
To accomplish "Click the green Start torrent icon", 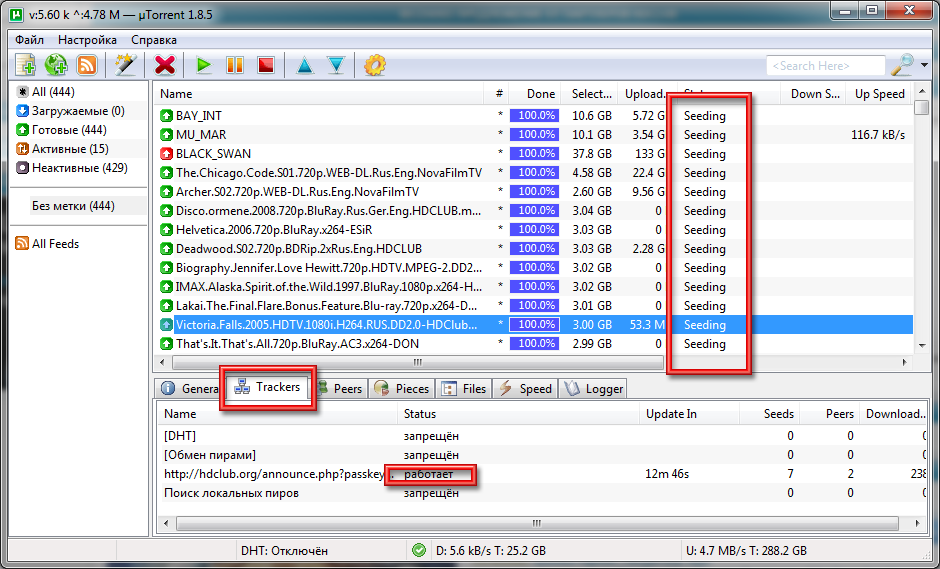I will click(204, 65).
